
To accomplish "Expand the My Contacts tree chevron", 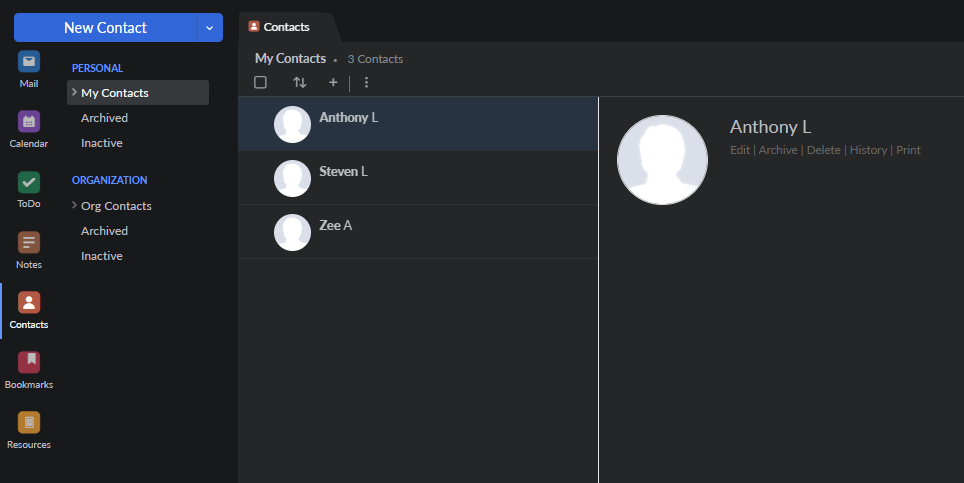I will point(74,92).
